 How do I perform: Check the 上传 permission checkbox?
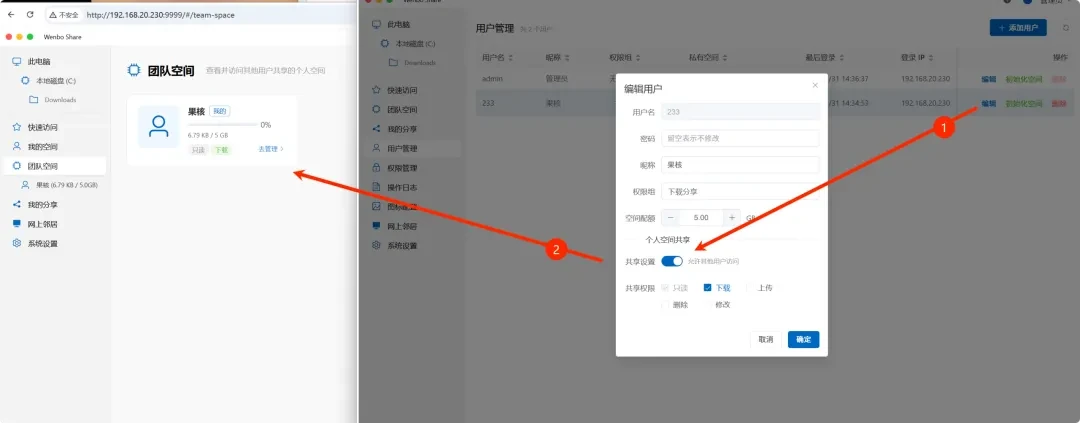point(750,288)
